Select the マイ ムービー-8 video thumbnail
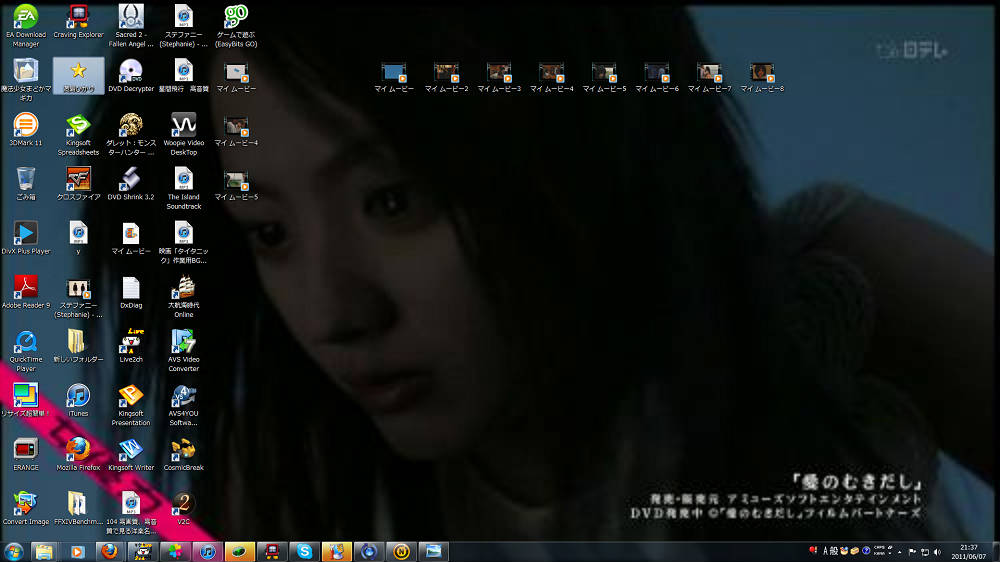This screenshot has height=562, width=1000. coord(762,78)
